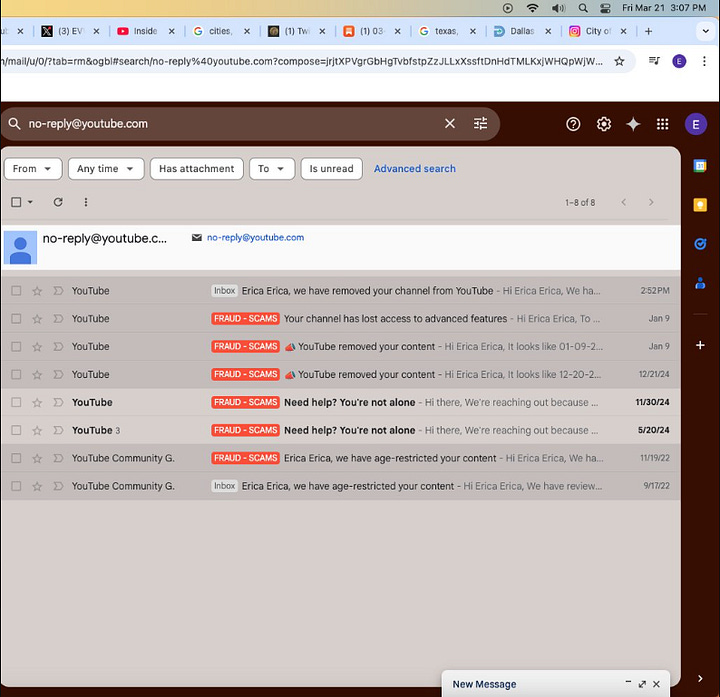Viewport: 720px width, 697px height.
Task: Open Google Calendar side panel
Action: click(700, 165)
